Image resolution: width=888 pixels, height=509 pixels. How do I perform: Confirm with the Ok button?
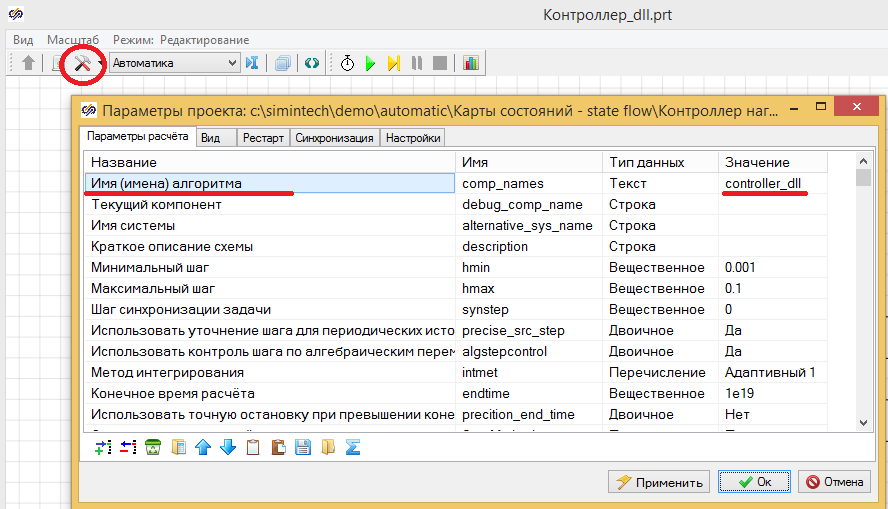pyautogui.click(x=754, y=482)
